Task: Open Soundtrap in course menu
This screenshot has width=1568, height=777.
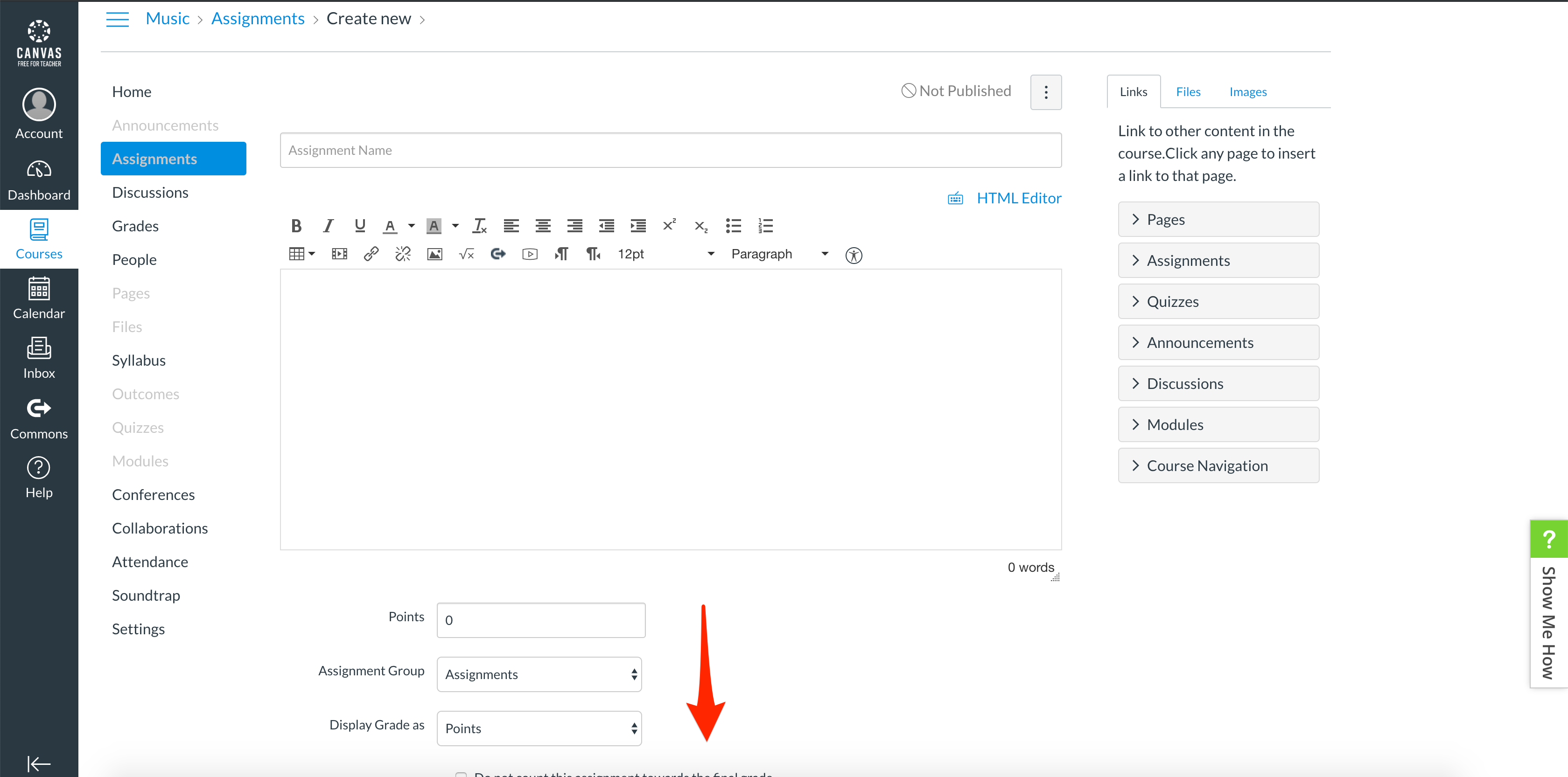Action: click(146, 595)
